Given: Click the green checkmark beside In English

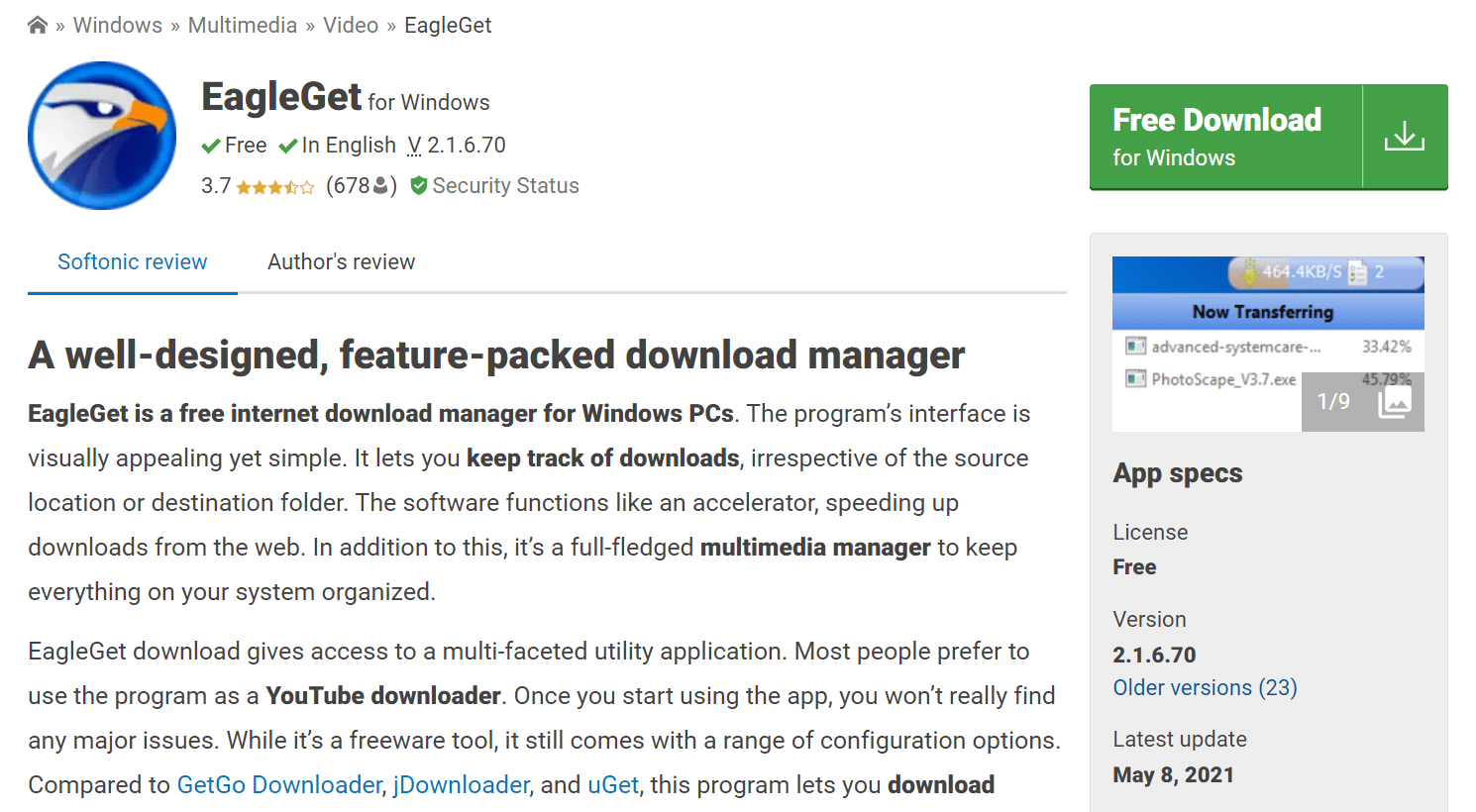Looking at the screenshot, I should [x=288, y=146].
